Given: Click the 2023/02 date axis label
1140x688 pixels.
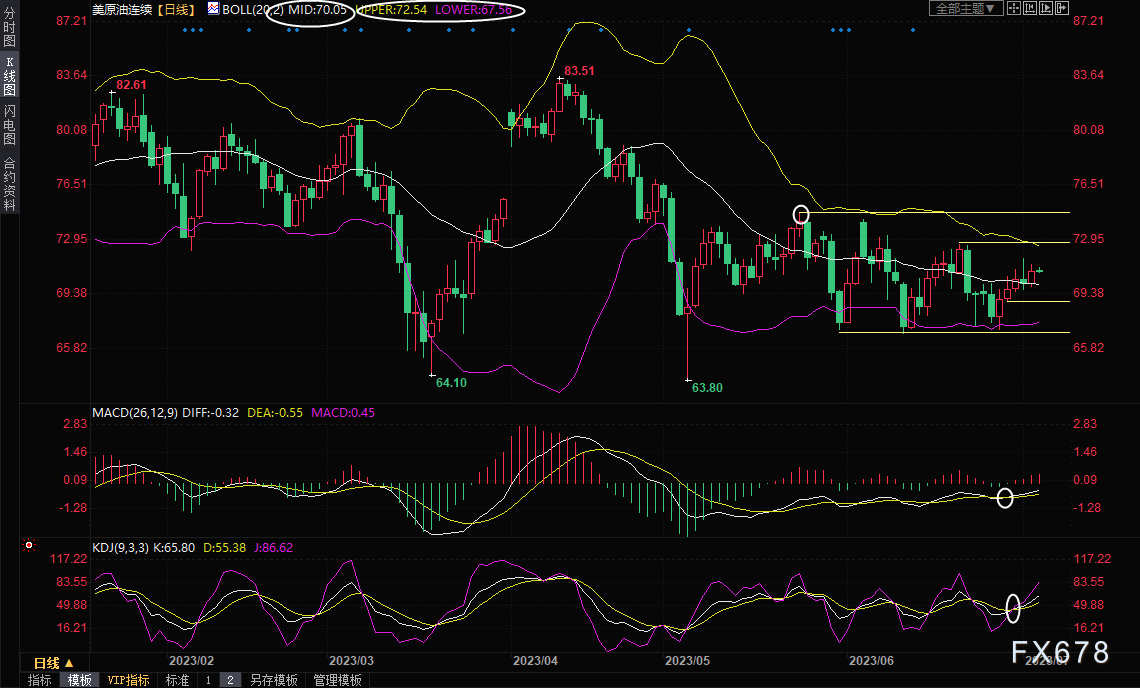Looking at the screenshot, I should pyautogui.click(x=191, y=660).
